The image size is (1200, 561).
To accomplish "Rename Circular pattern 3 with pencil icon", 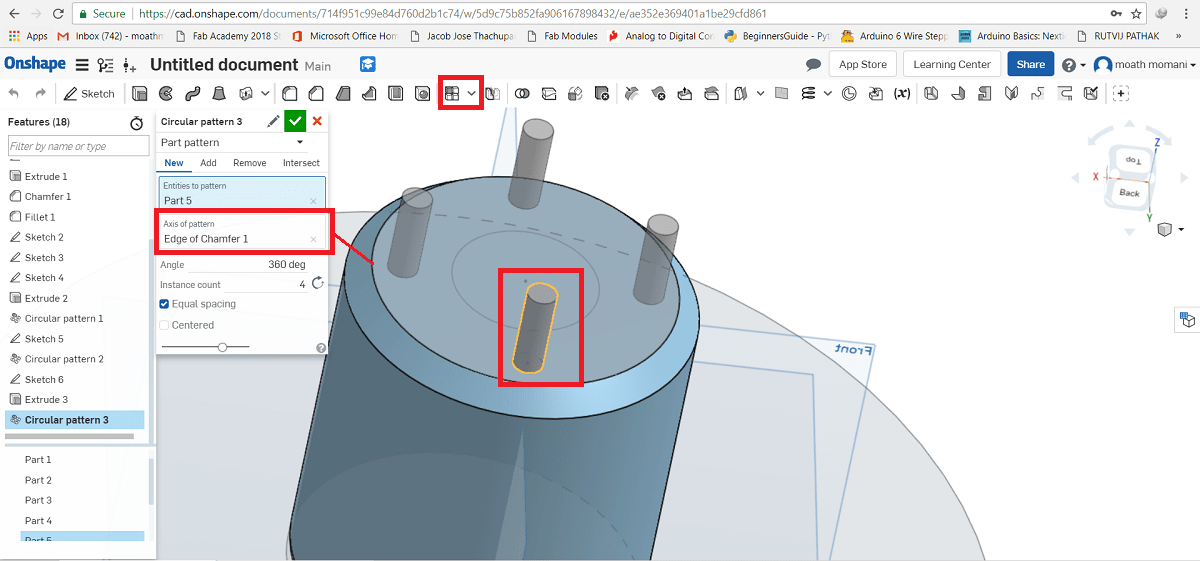I will click(273, 121).
